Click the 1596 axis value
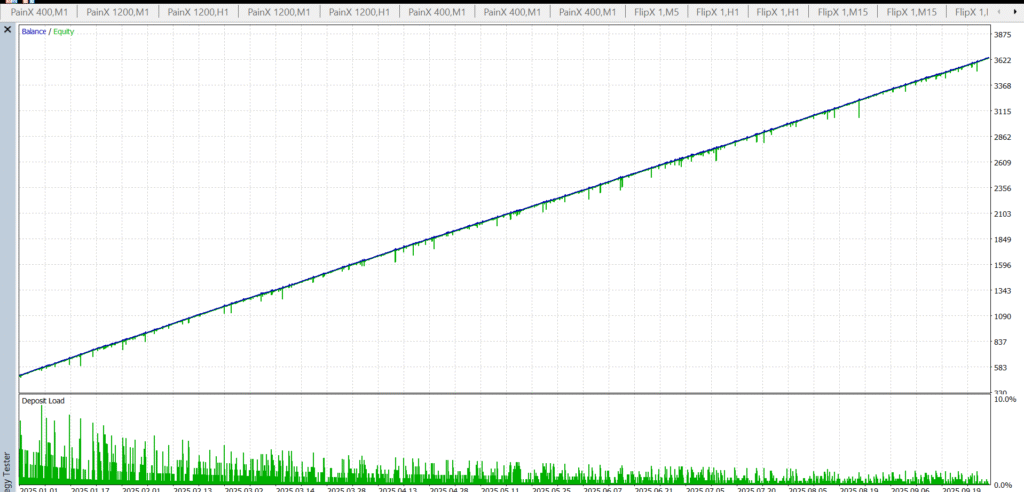1024x492 pixels. tap(1002, 265)
